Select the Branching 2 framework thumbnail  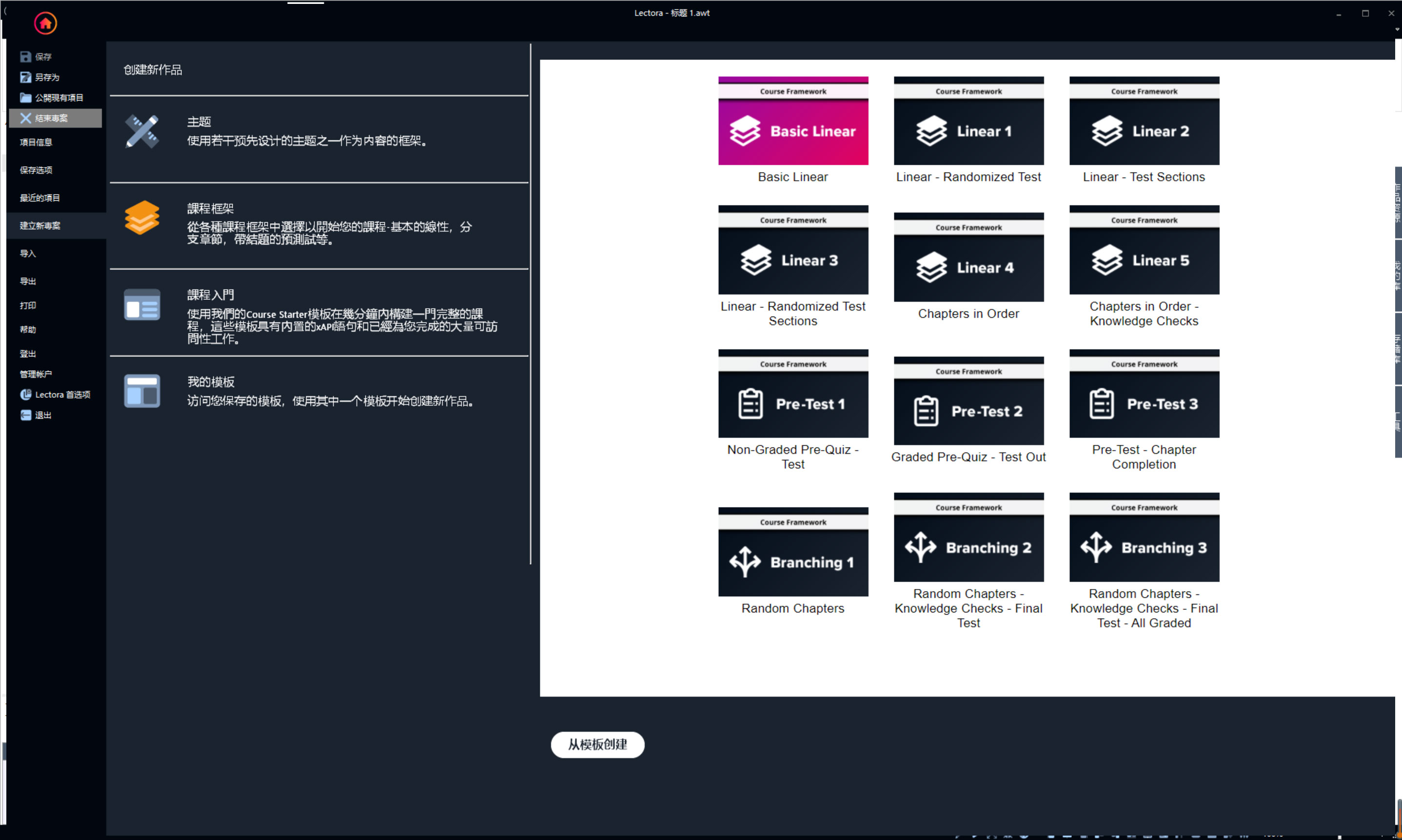point(968,537)
